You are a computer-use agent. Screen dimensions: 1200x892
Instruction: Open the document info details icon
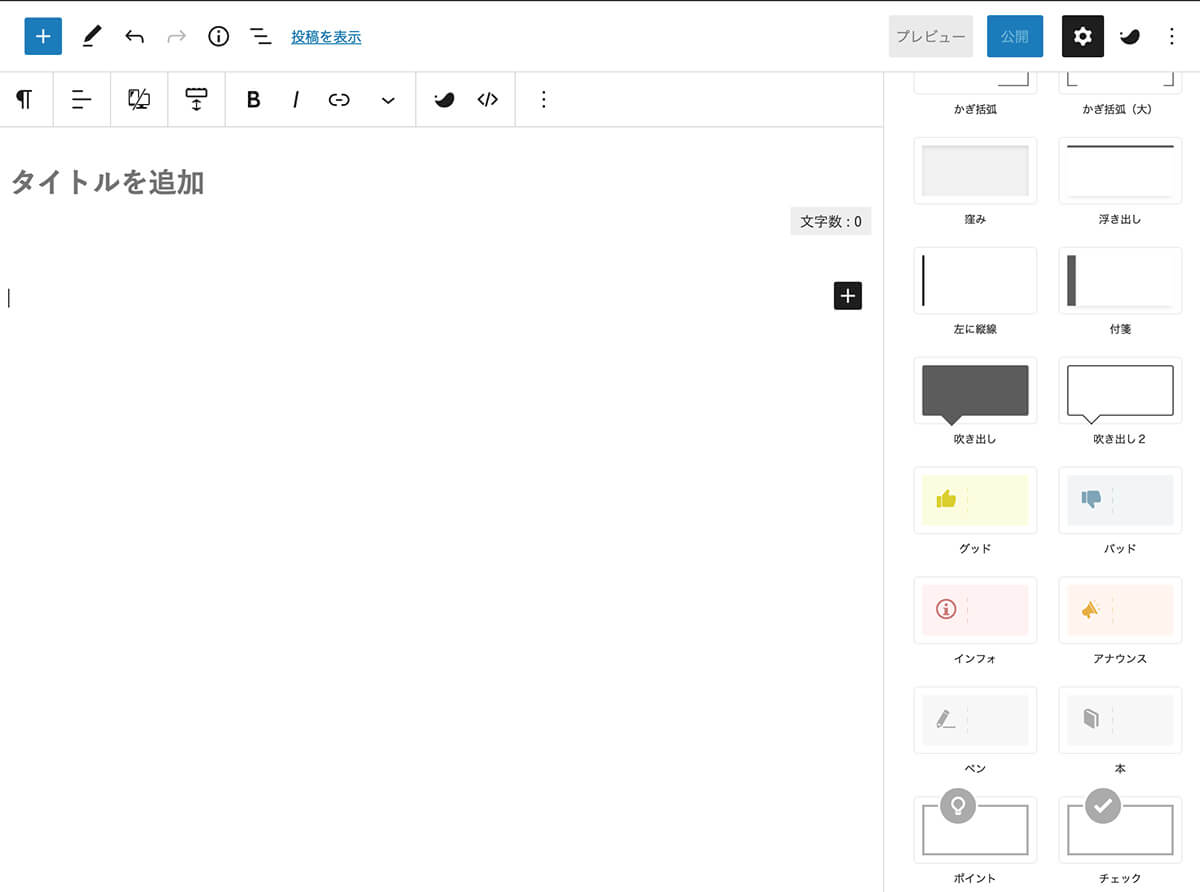218,37
